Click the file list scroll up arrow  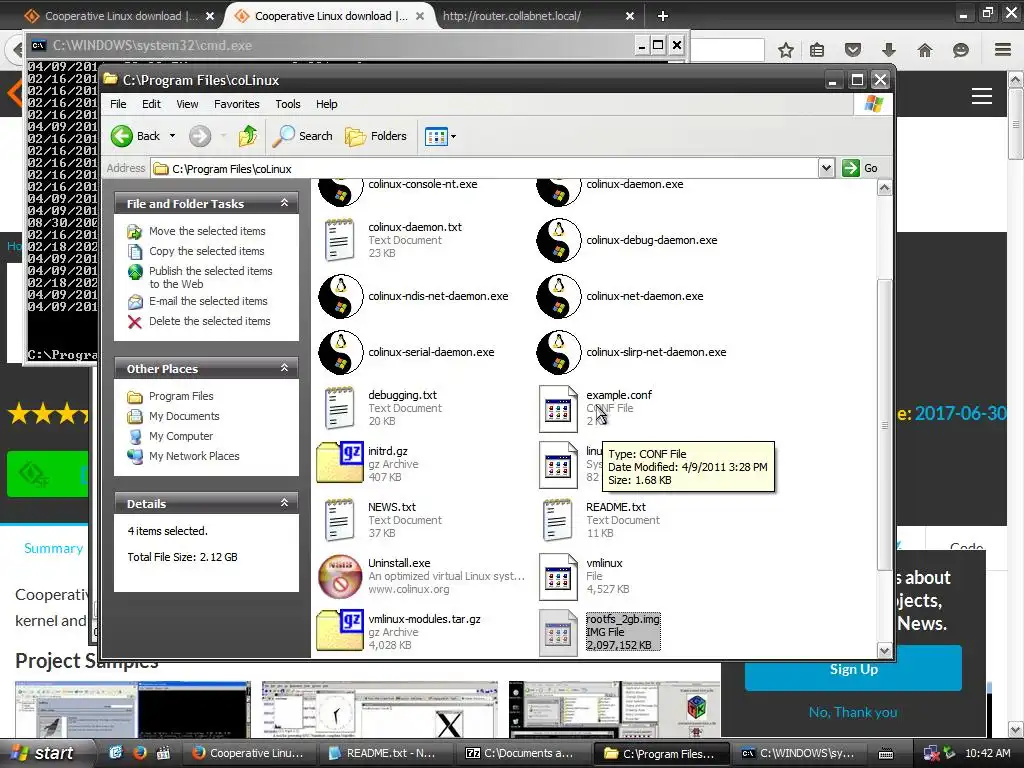coord(884,188)
